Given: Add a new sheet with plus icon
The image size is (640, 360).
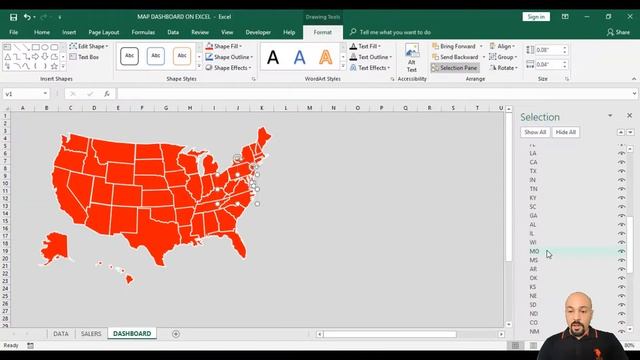Looking at the screenshot, I should tap(176, 334).
